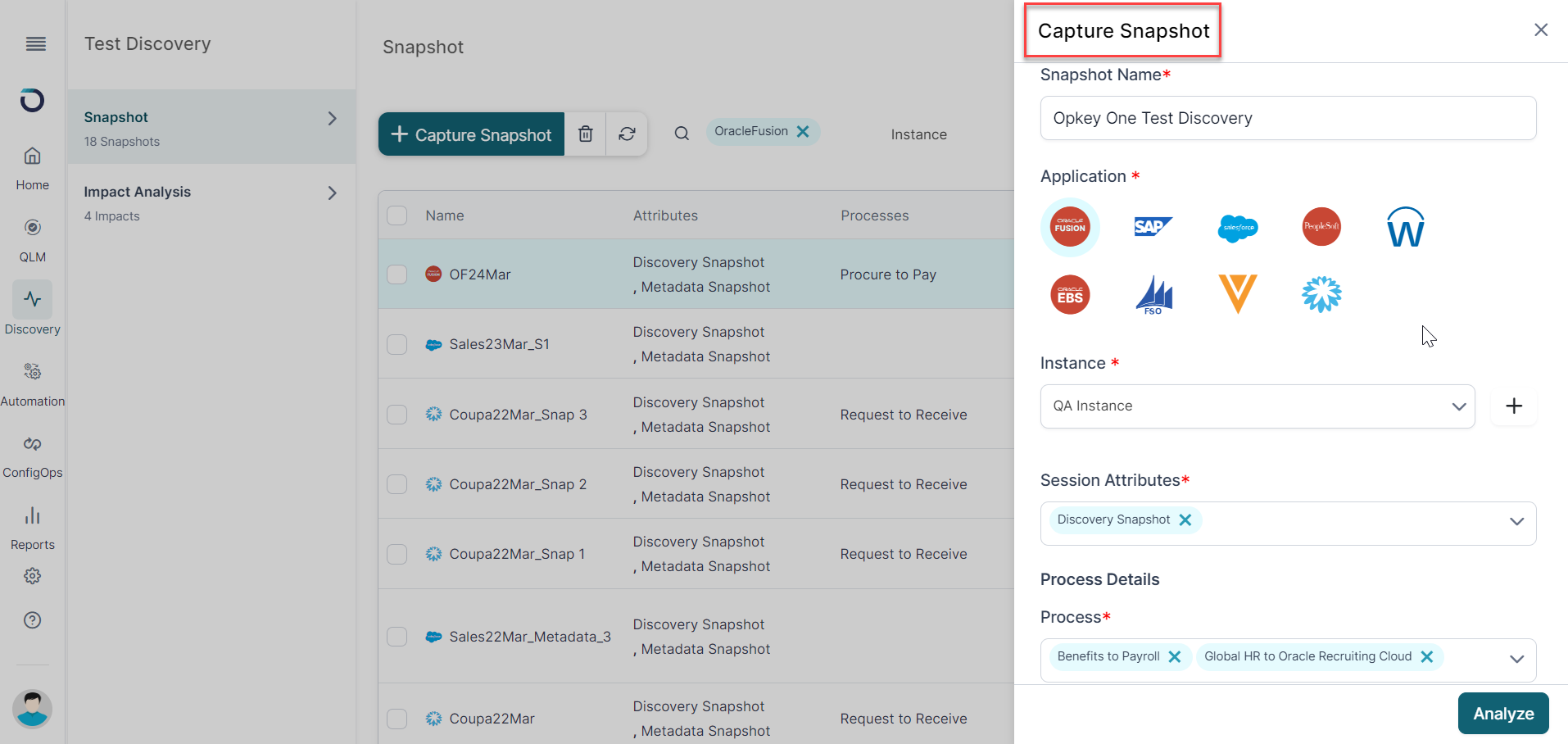1568x744 pixels.
Task: Expand Impact Analysis chevron
Action: tap(332, 193)
